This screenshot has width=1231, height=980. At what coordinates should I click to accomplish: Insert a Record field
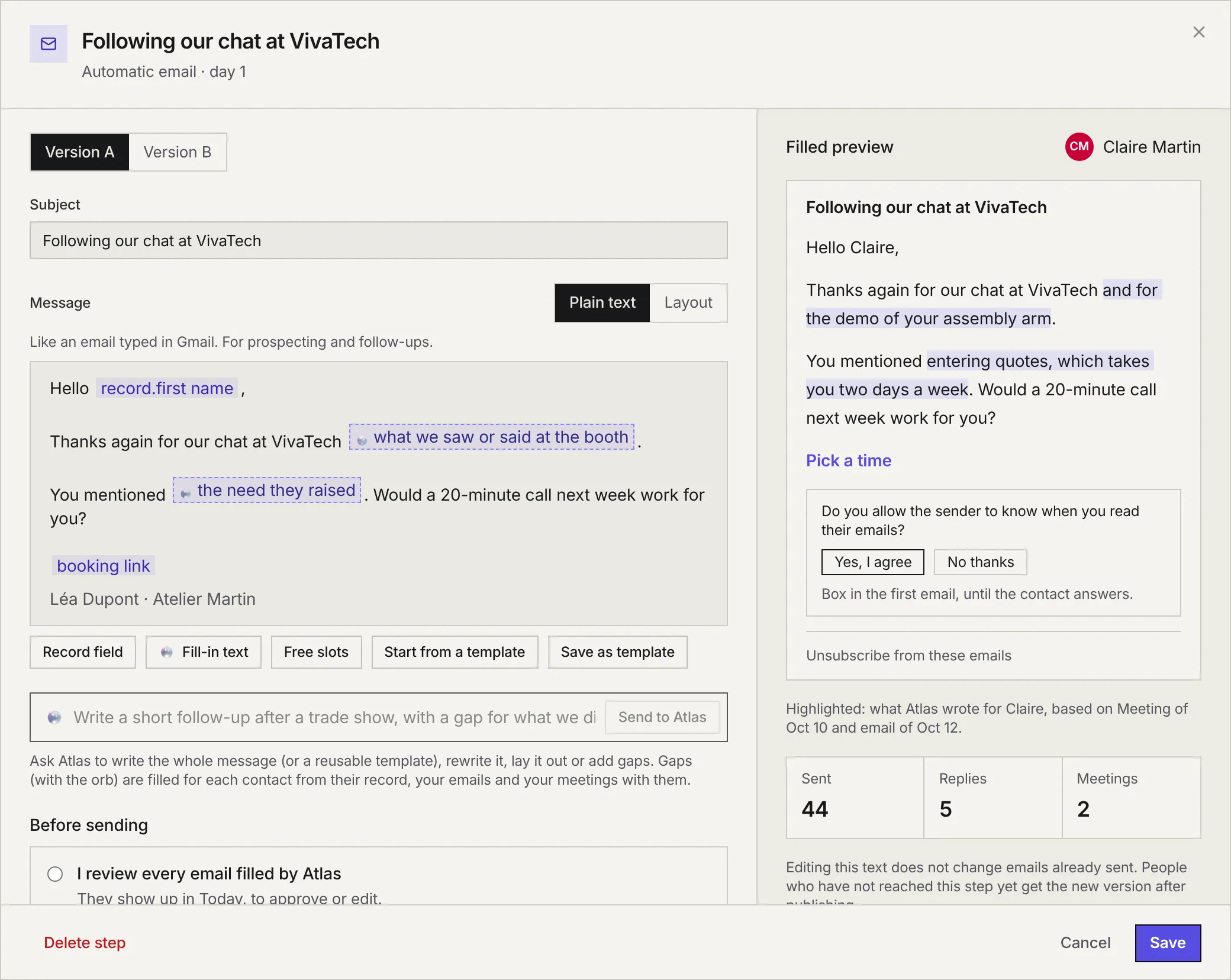click(x=83, y=652)
